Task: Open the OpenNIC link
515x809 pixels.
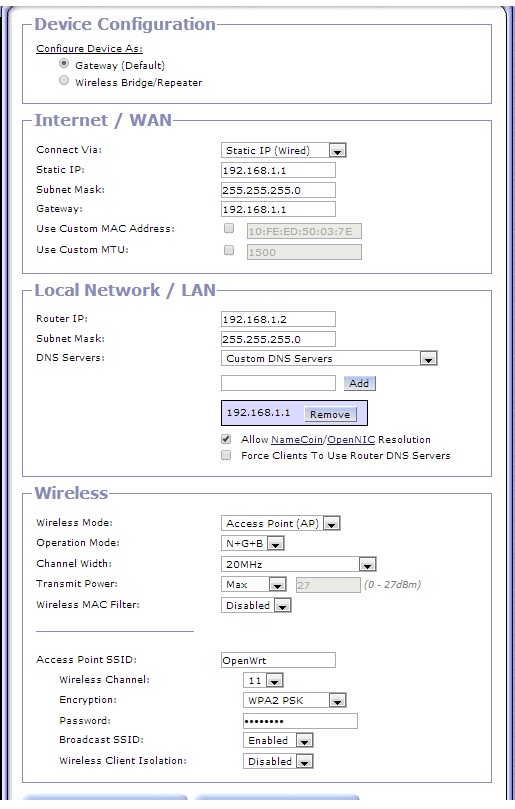Action: [x=351, y=440]
